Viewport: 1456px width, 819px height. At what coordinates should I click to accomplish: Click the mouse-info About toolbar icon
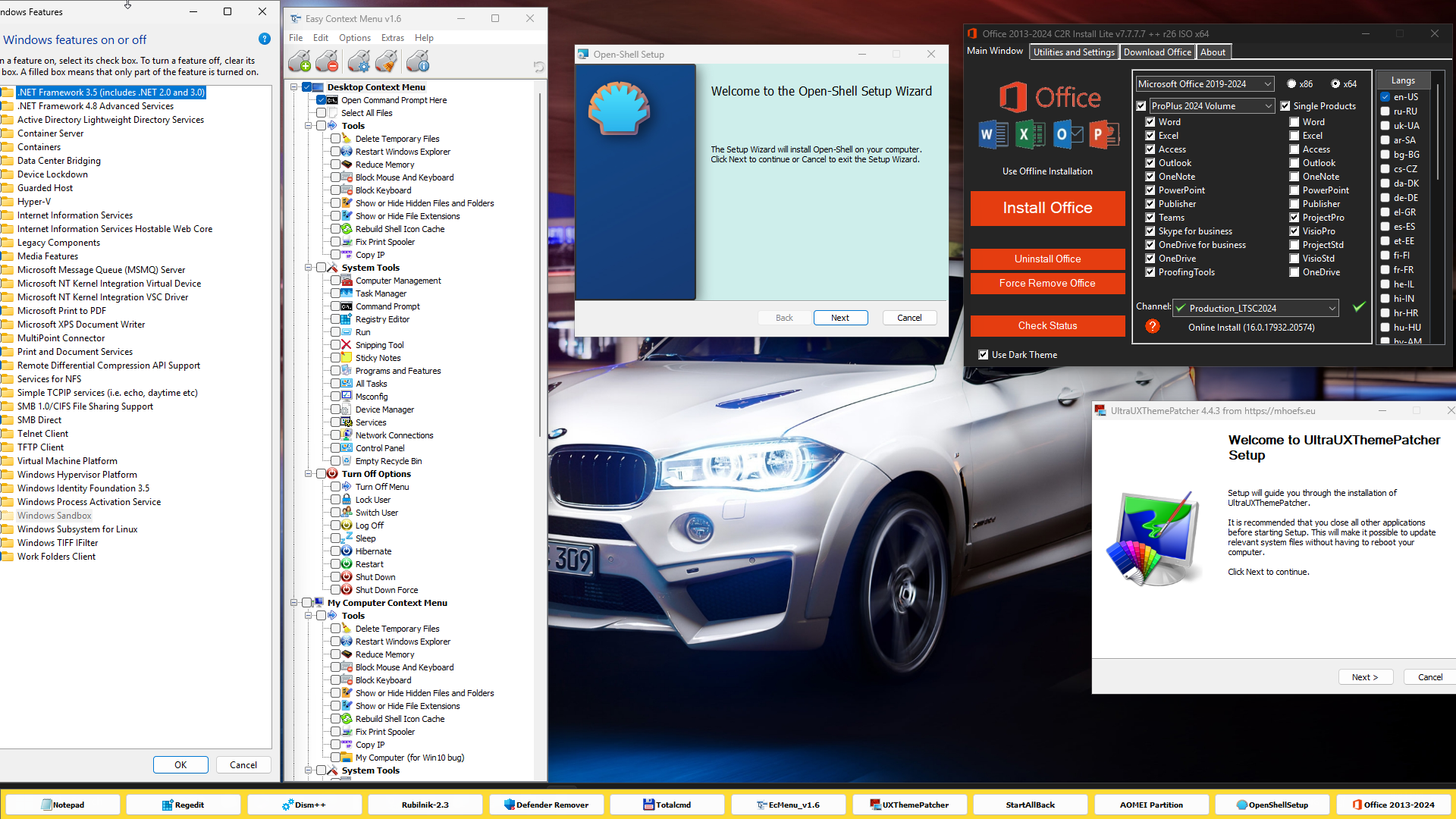click(x=418, y=61)
